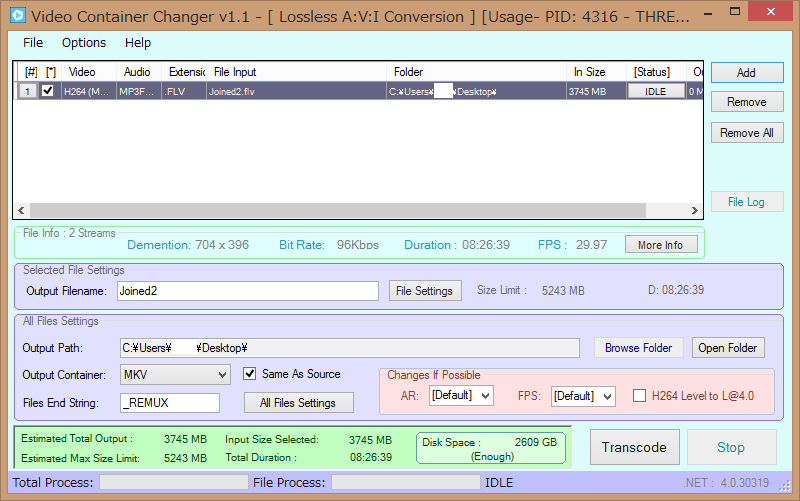Open the Output Container dropdown

pos(175,375)
